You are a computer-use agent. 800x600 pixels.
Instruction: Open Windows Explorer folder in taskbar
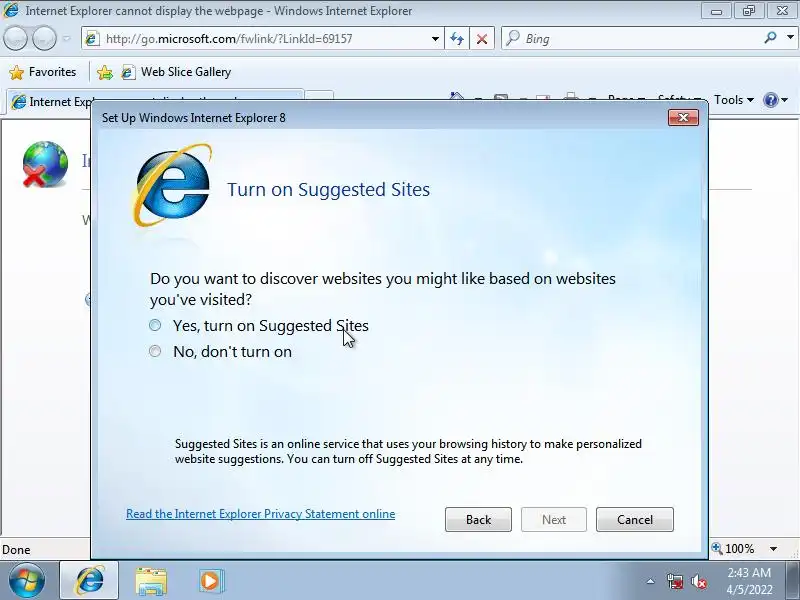point(151,581)
